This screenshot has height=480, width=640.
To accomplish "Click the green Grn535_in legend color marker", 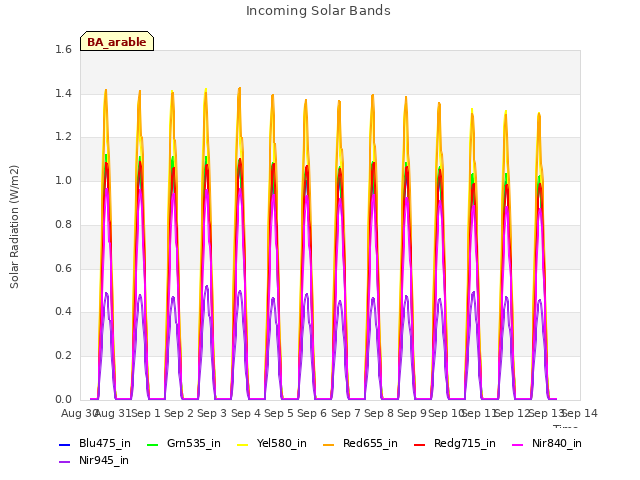I will click(152, 444).
